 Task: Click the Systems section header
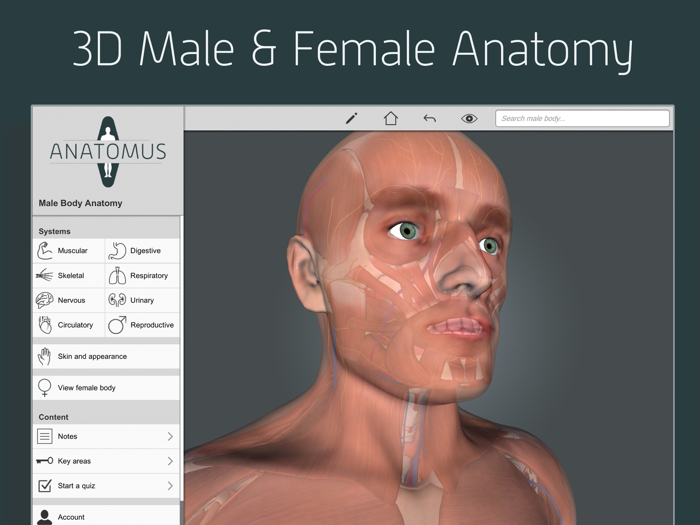point(54,231)
